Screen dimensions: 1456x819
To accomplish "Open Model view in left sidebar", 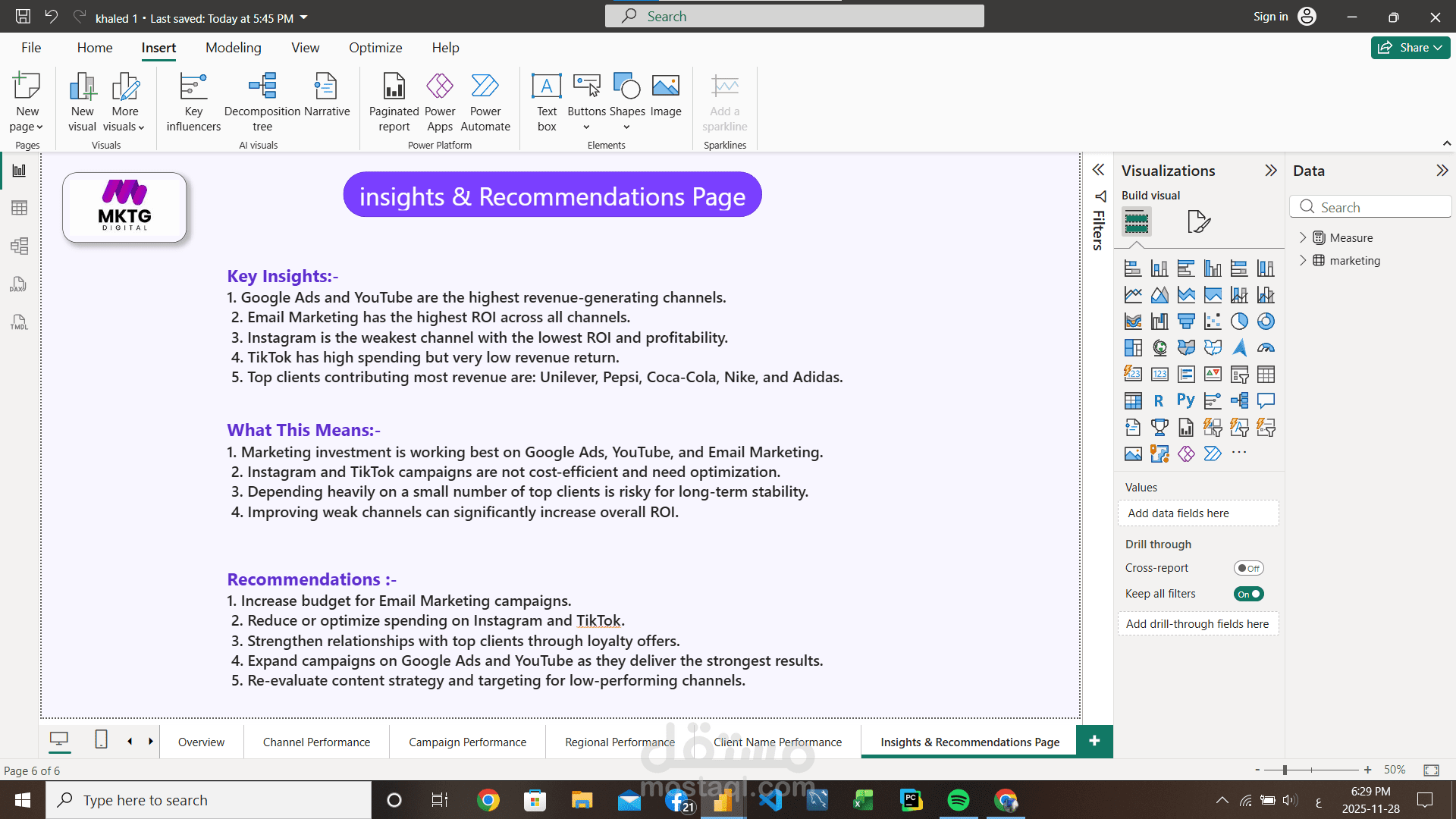I will (x=19, y=246).
